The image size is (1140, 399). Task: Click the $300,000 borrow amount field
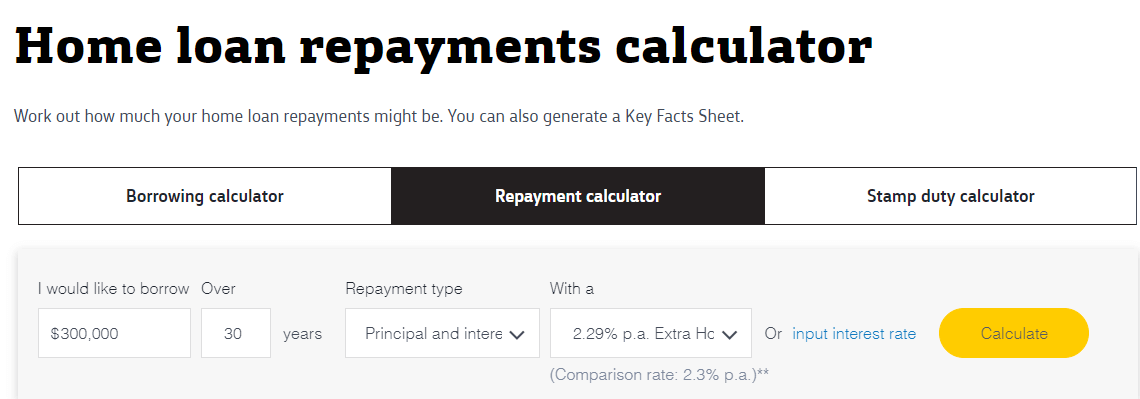coord(114,333)
